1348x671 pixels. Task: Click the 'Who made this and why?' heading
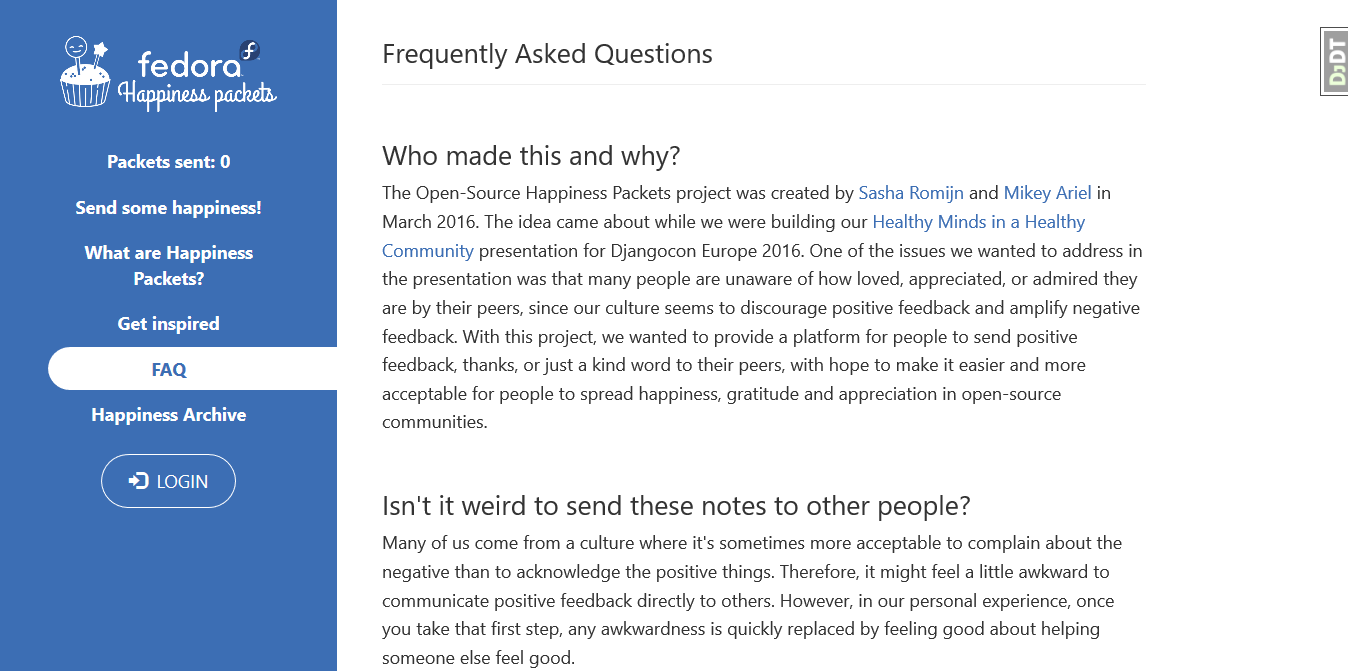pos(531,156)
